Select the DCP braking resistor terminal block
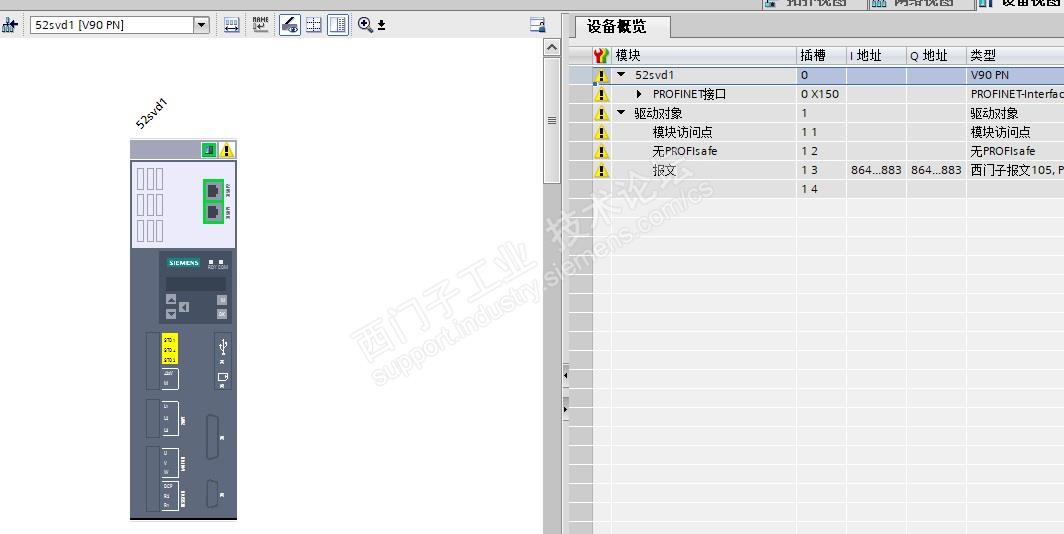 (170, 495)
